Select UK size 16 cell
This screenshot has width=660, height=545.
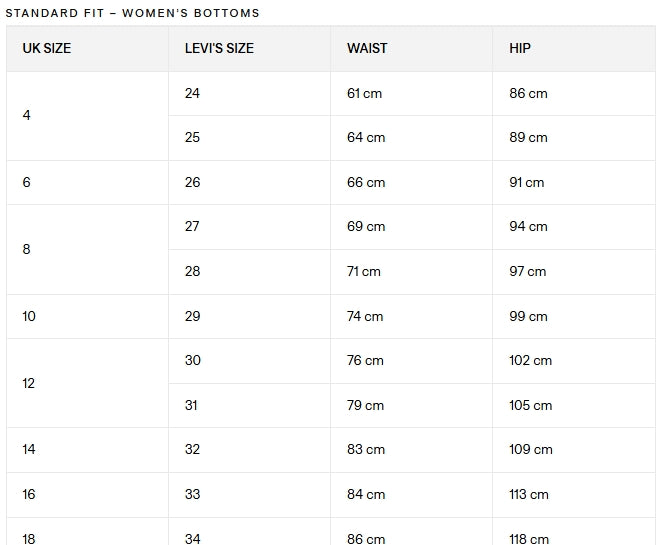tap(88, 495)
